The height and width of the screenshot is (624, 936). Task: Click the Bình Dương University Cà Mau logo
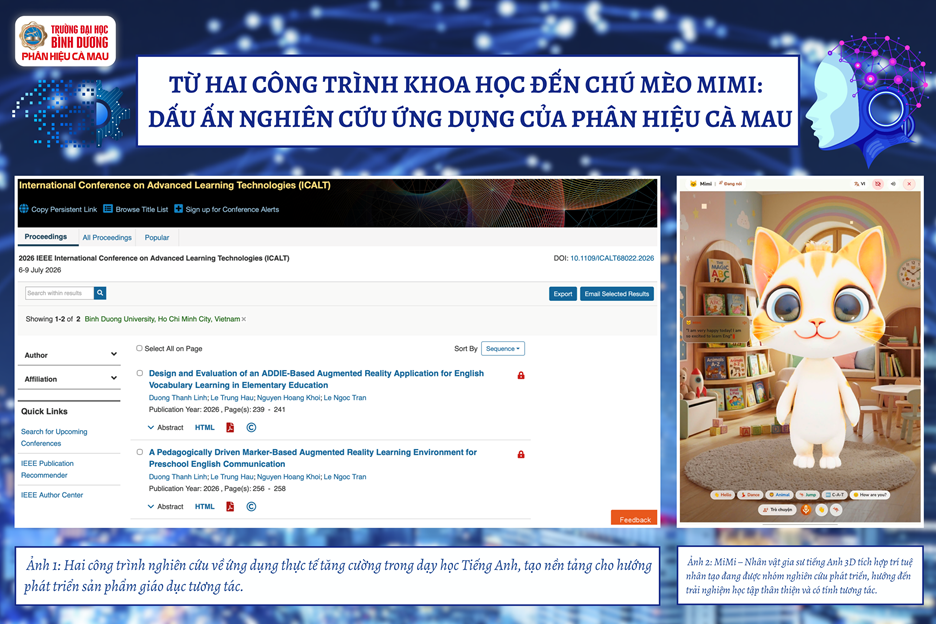pyautogui.click(x=66, y=41)
